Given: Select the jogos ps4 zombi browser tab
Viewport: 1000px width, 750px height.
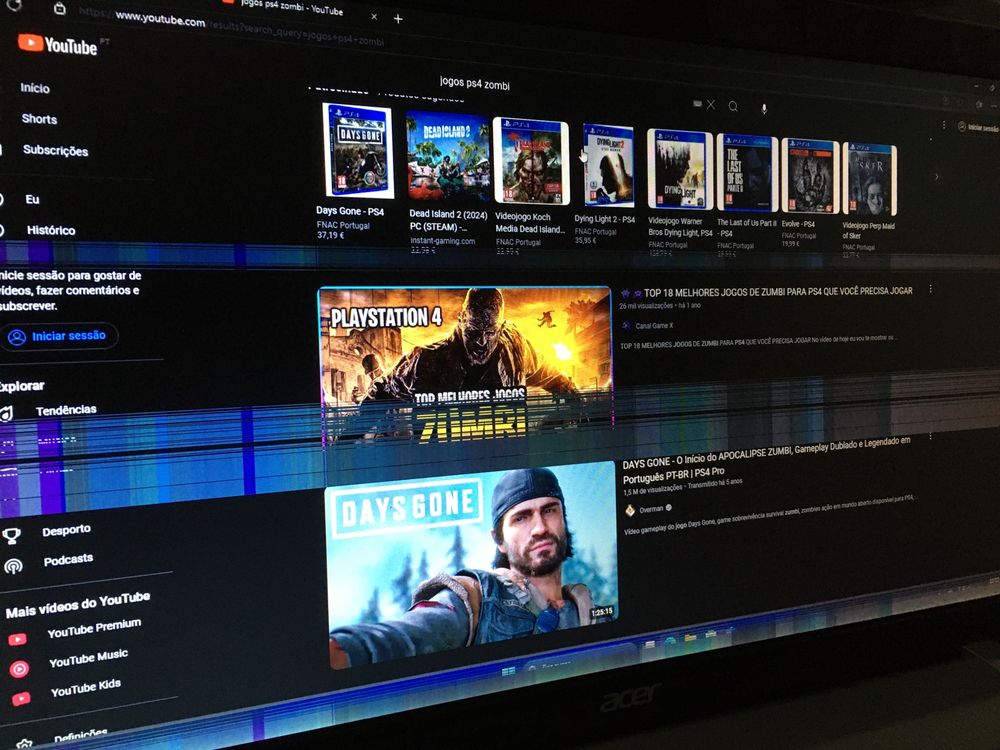Looking at the screenshot, I should click(x=291, y=6).
